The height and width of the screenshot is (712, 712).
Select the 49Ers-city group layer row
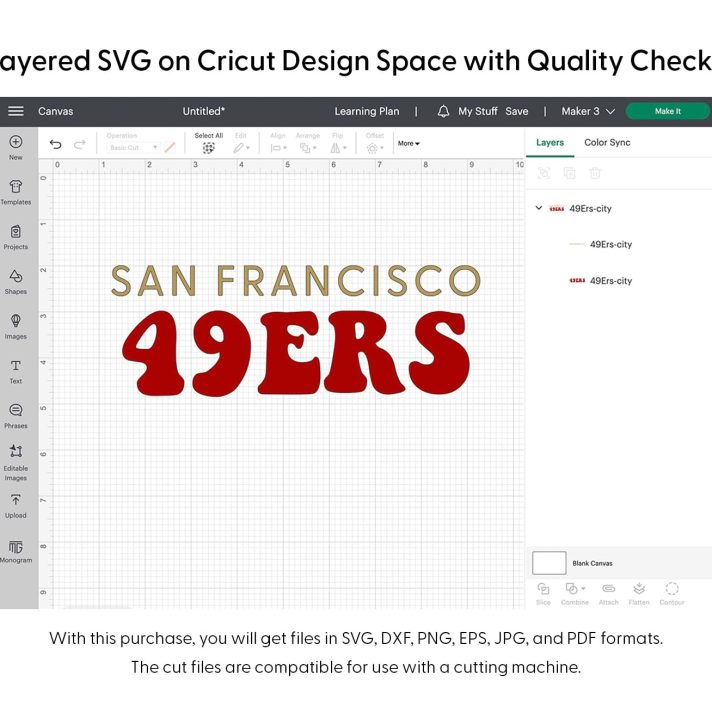tap(618, 208)
